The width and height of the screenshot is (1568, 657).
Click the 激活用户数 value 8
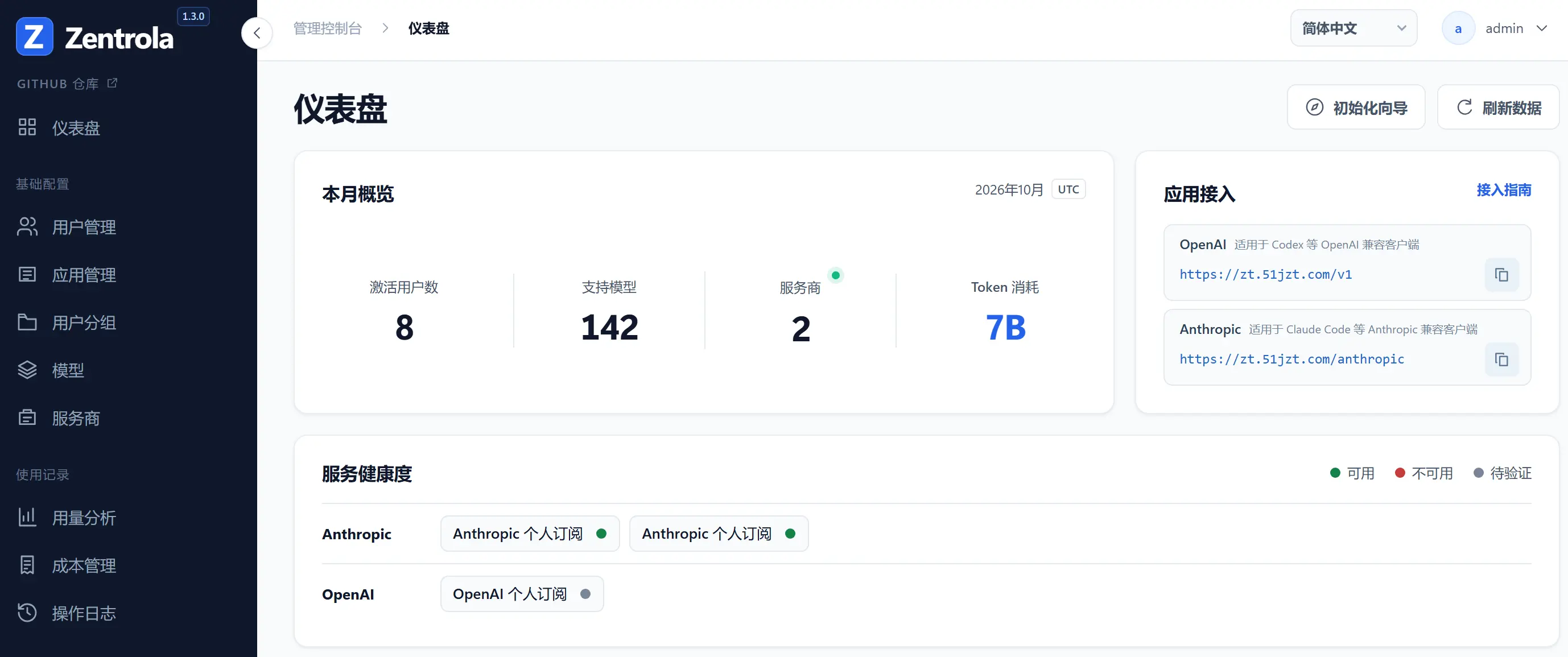pos(404,327)
